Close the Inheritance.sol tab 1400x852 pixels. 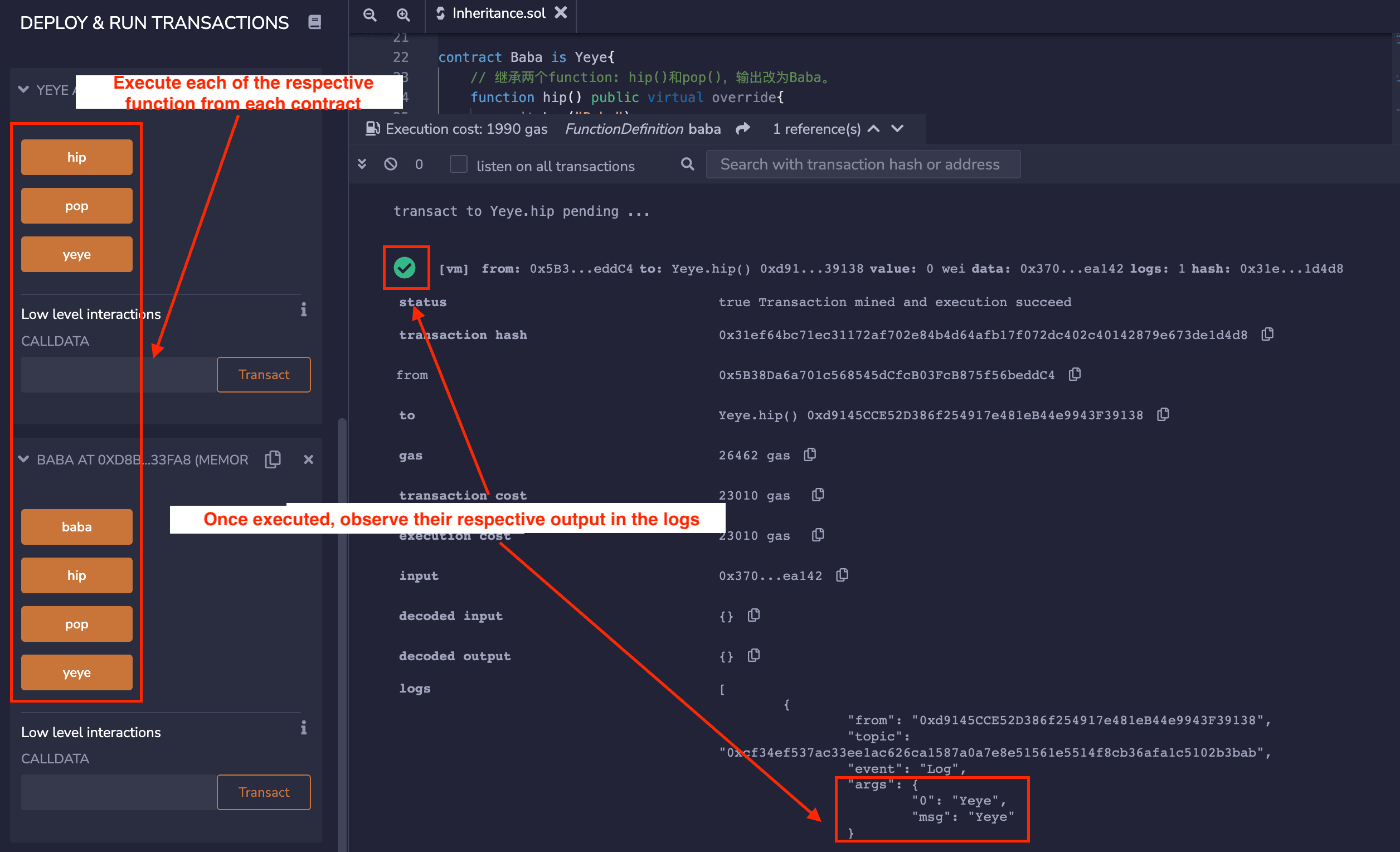[x=561, y=12]
